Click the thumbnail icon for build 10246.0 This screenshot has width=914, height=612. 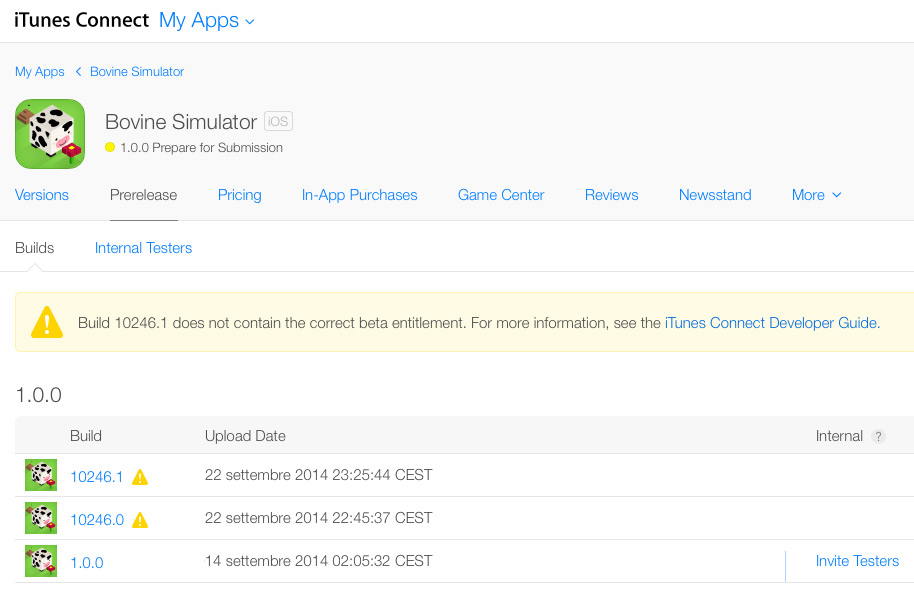click(x=41, y=518)
